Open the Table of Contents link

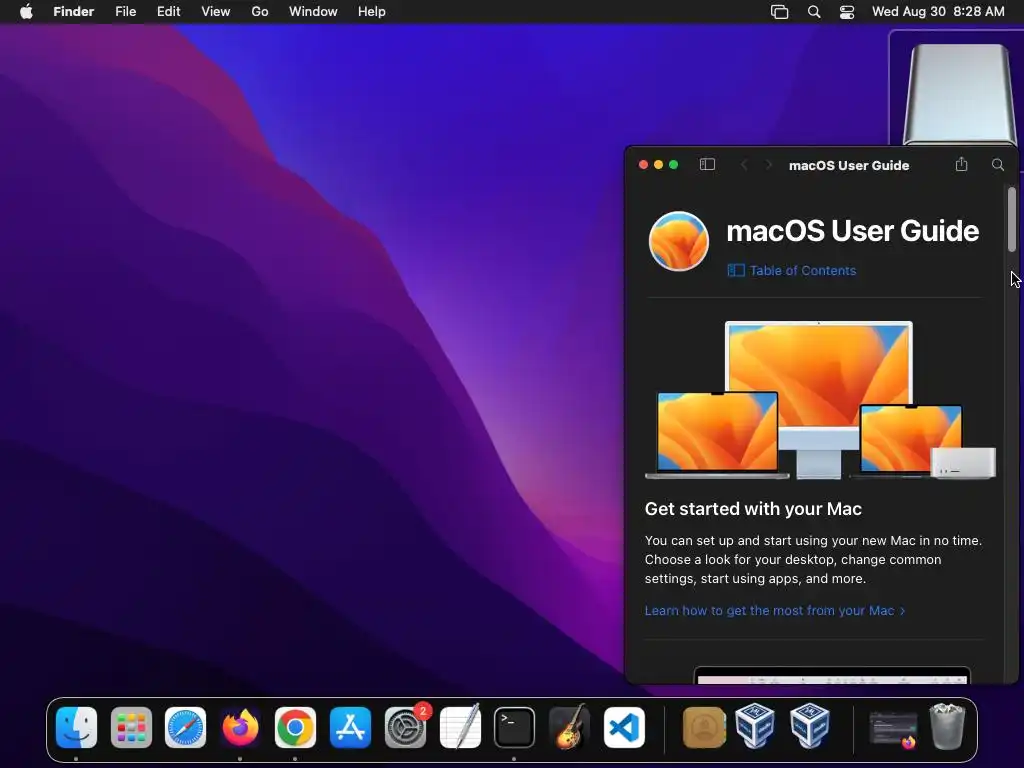[792, 270]
